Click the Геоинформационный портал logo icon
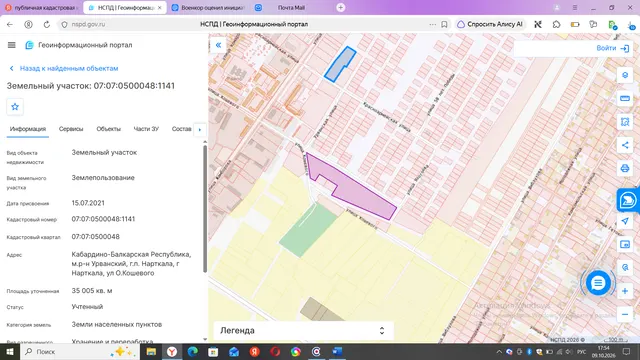Screen dimensions: 640x360 click(x=29, y=45)
